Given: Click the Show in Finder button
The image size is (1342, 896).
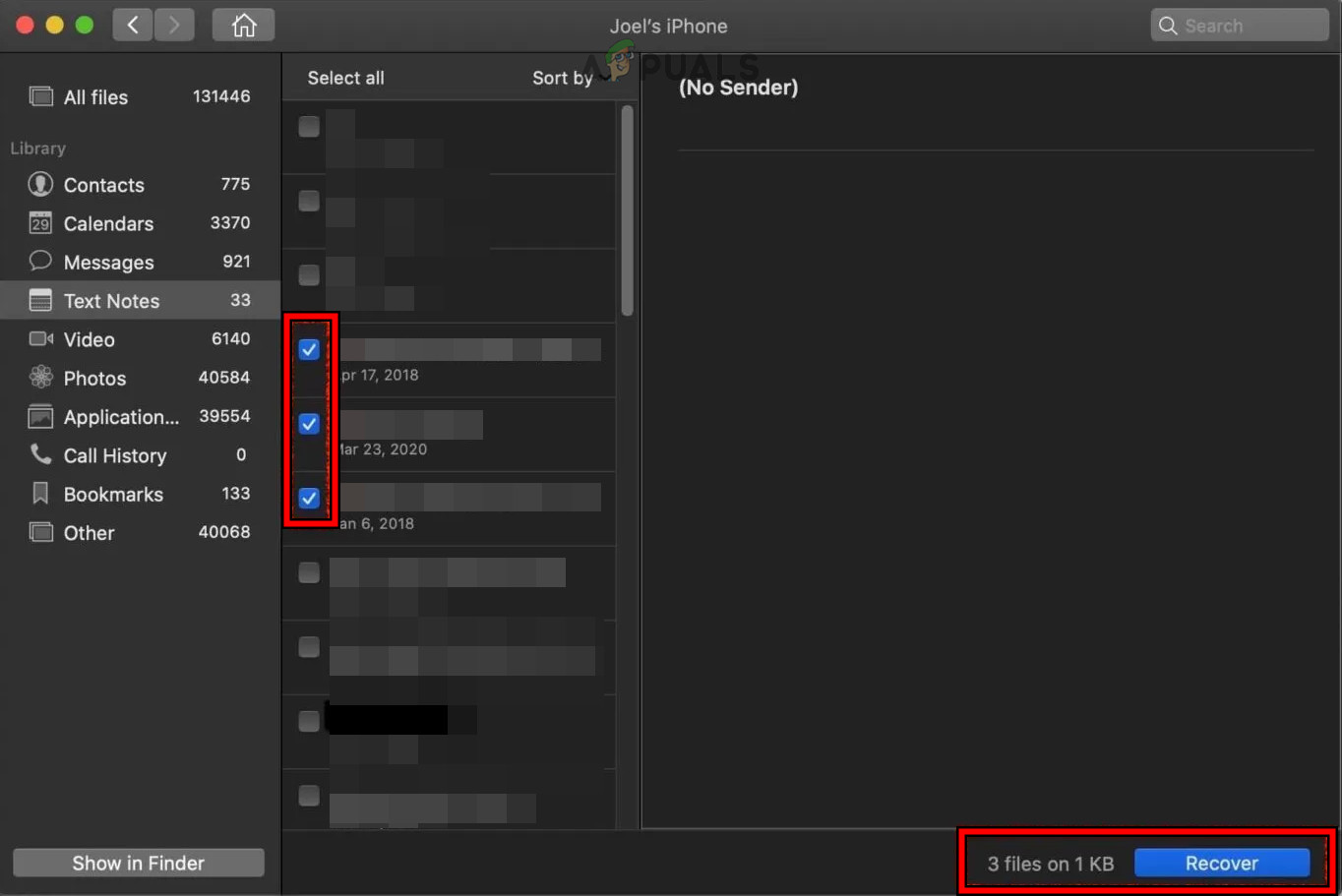Looking at the screenshot, I should 139,863.
